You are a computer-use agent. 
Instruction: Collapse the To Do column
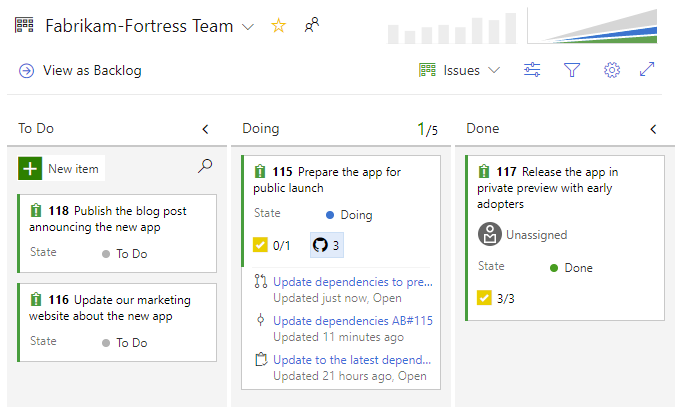click(205, 129)
